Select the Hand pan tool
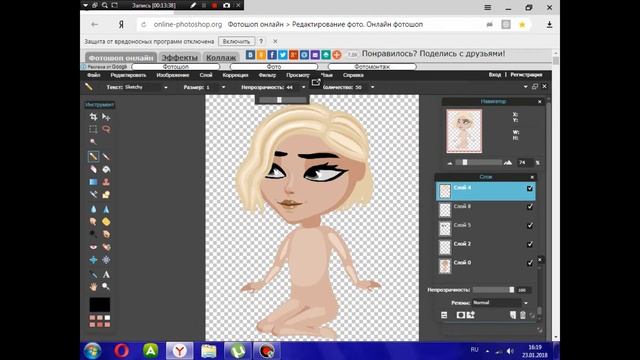 tap(93, 287)
